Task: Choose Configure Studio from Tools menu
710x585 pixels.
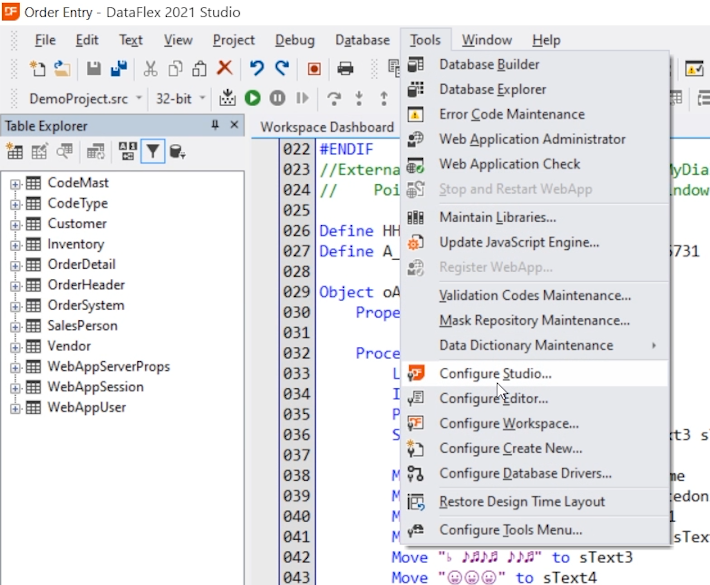Action: pyautogui.click(x=495, y=373)
